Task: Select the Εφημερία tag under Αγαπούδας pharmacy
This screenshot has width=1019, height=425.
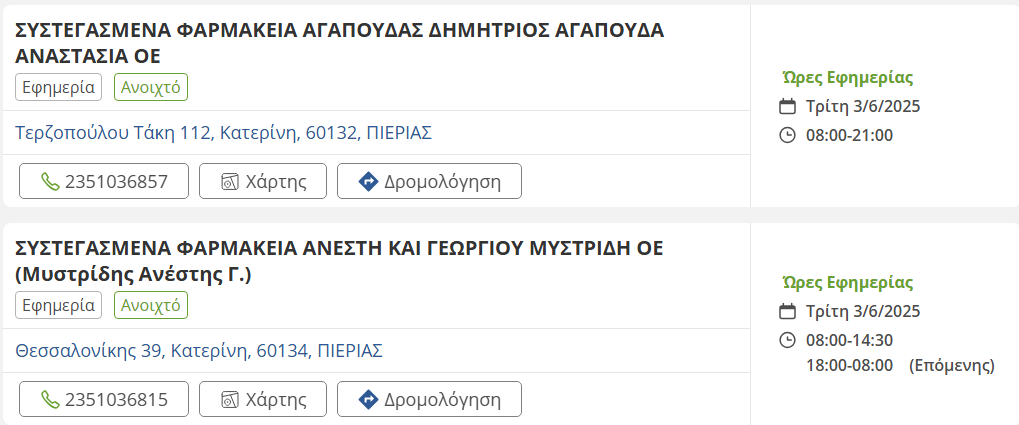Action: [59, 87]
